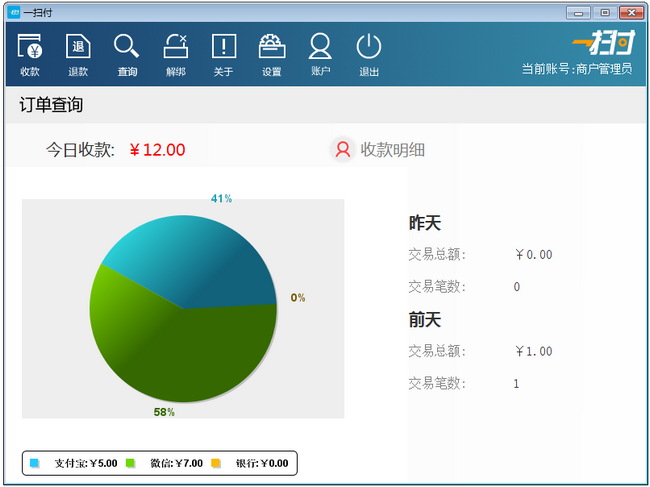The height and width of the screenshot is (487, 650).
Task: Open the 收款明细 details link
Action: pos(392,150)
